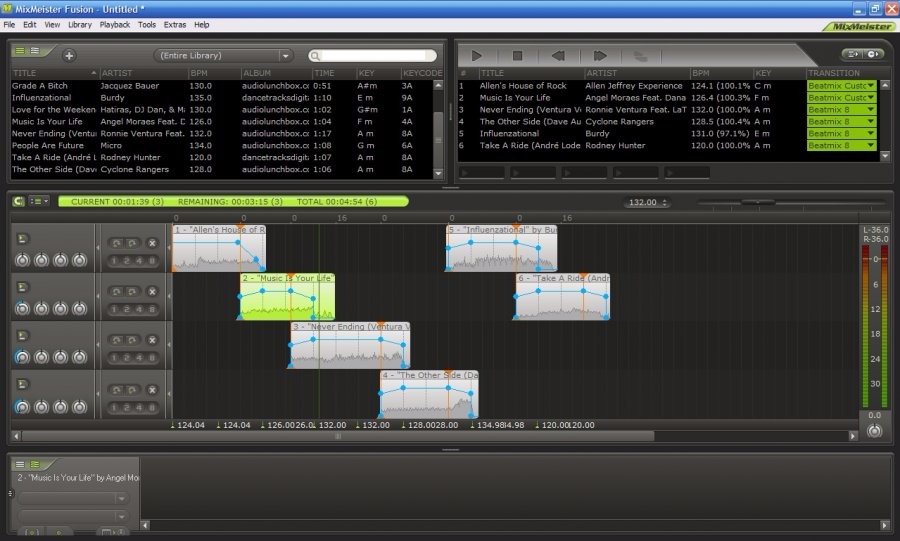The width and height of the screenshot is (900, 541).
Task: Toggle loop length 8 on third lane
Action: [152, 358]
